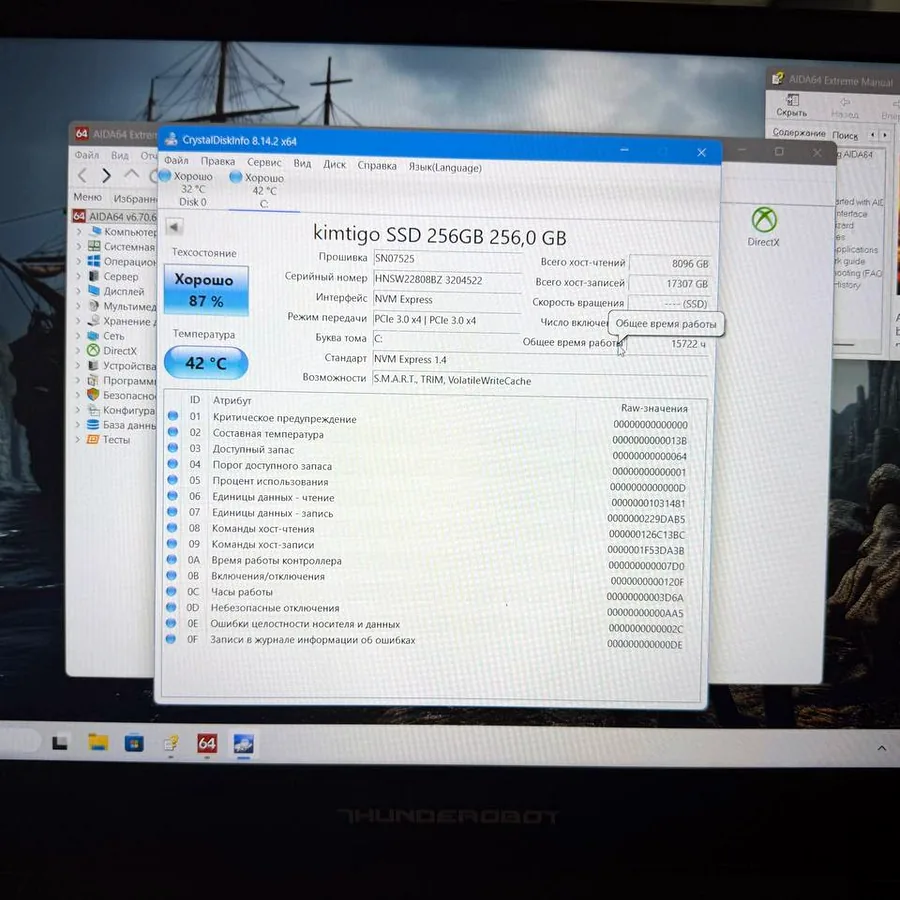The height and width of the screenshot is (900, 900).
Task: Select raw value 0000000229DAB5
Action: pos(646,519)
